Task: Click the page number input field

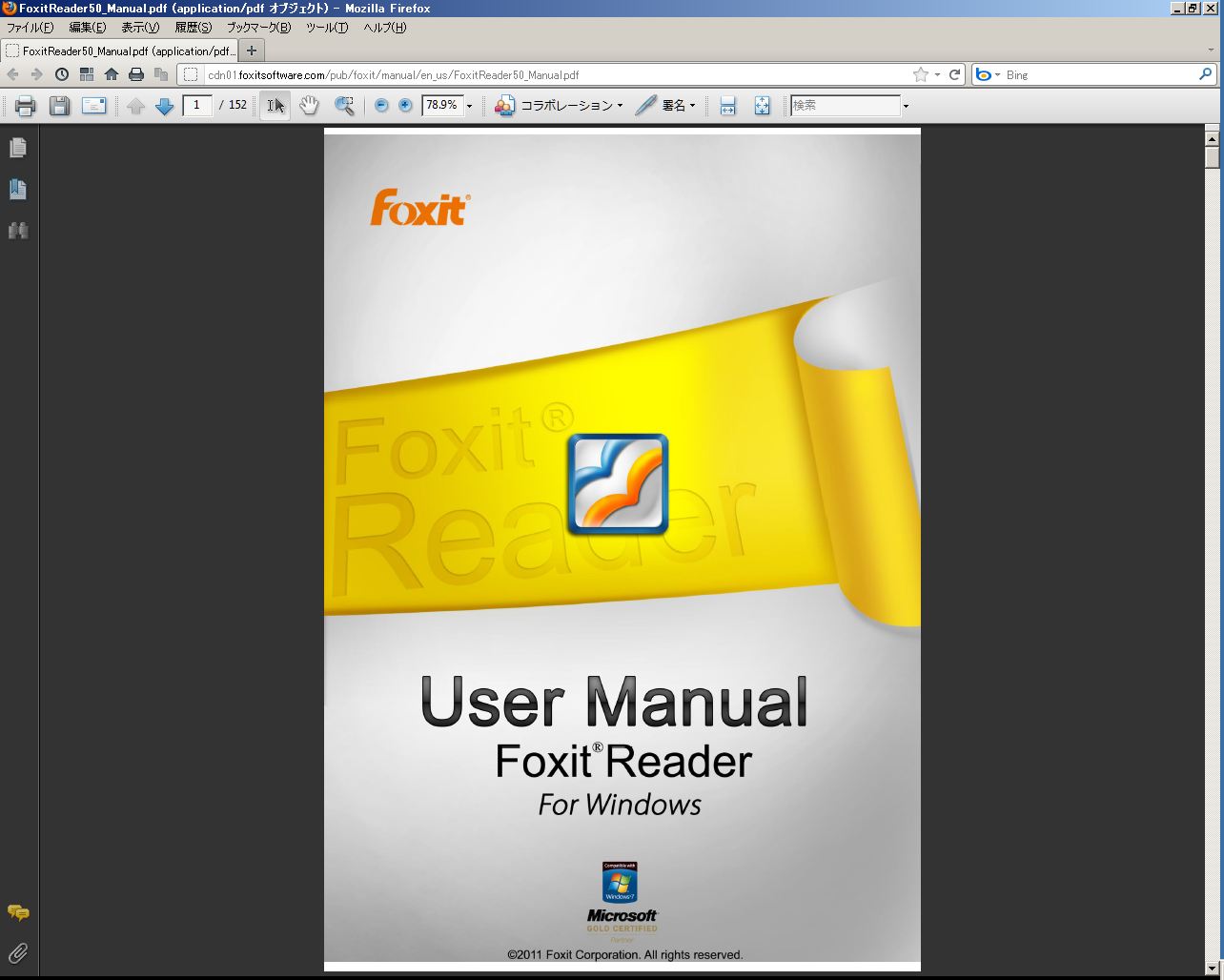Action: pos(197,105)
